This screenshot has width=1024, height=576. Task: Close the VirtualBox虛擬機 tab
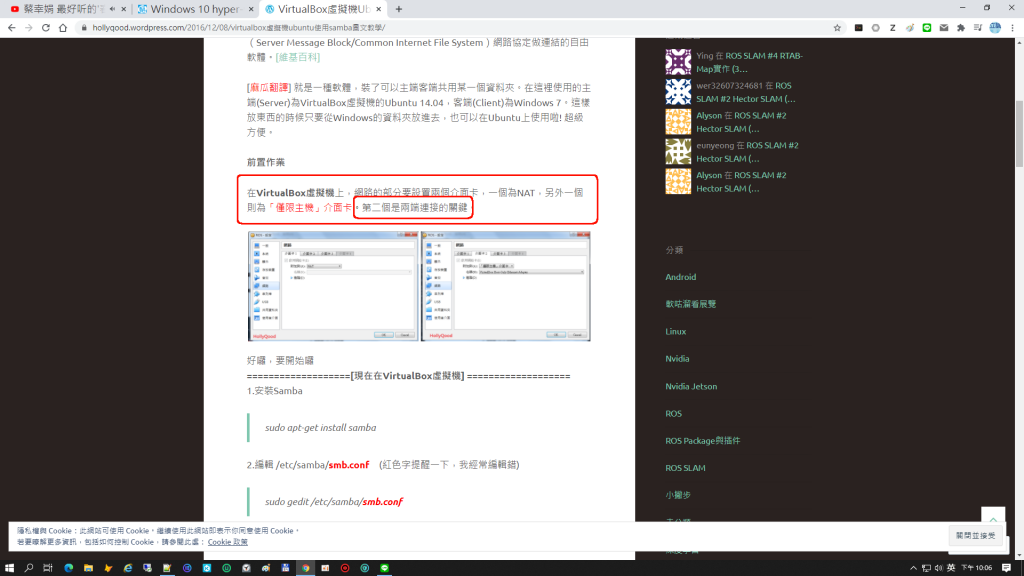pyautogui.click(x=378, y=9)
